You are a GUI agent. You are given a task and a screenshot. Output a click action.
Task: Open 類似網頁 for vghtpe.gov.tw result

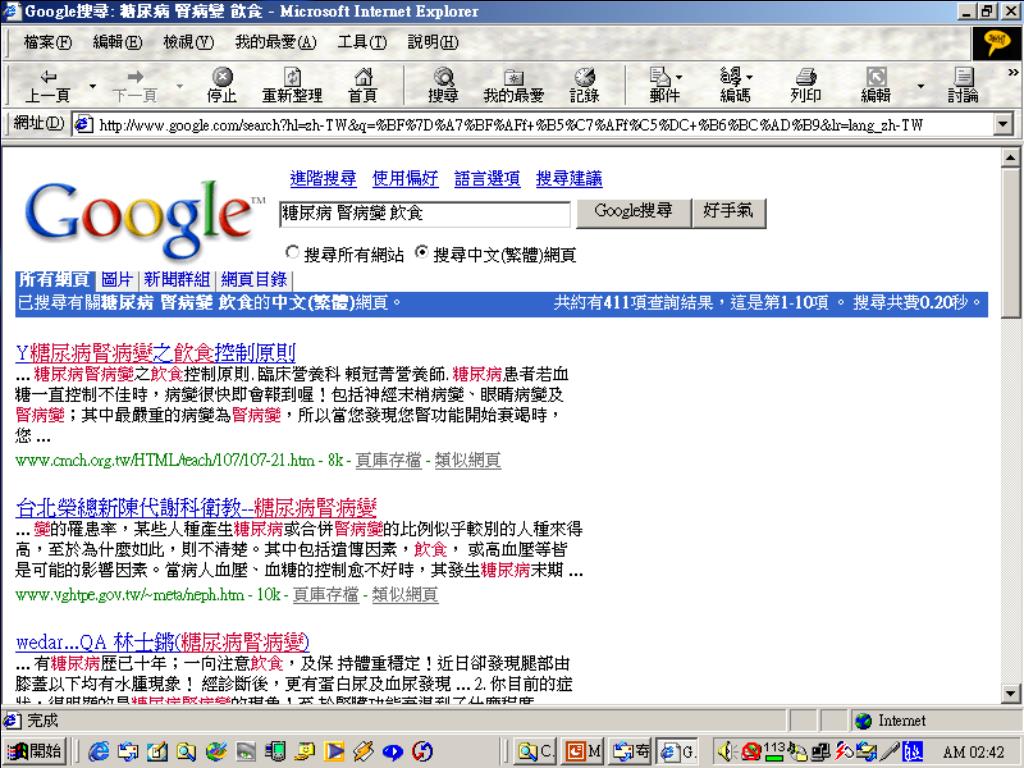[x=405, y=595]
